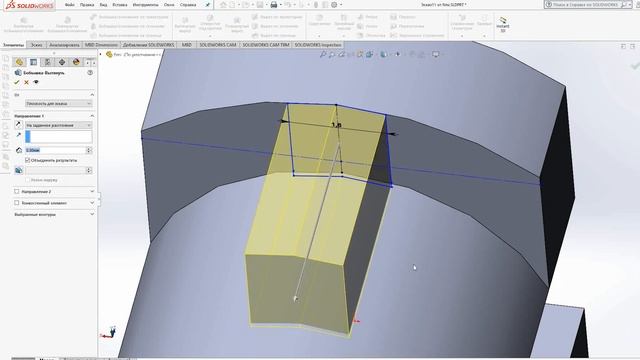This screenshot has width=640, height=360.
Task: Switch to the MBD tab
Action: [187, 45]
